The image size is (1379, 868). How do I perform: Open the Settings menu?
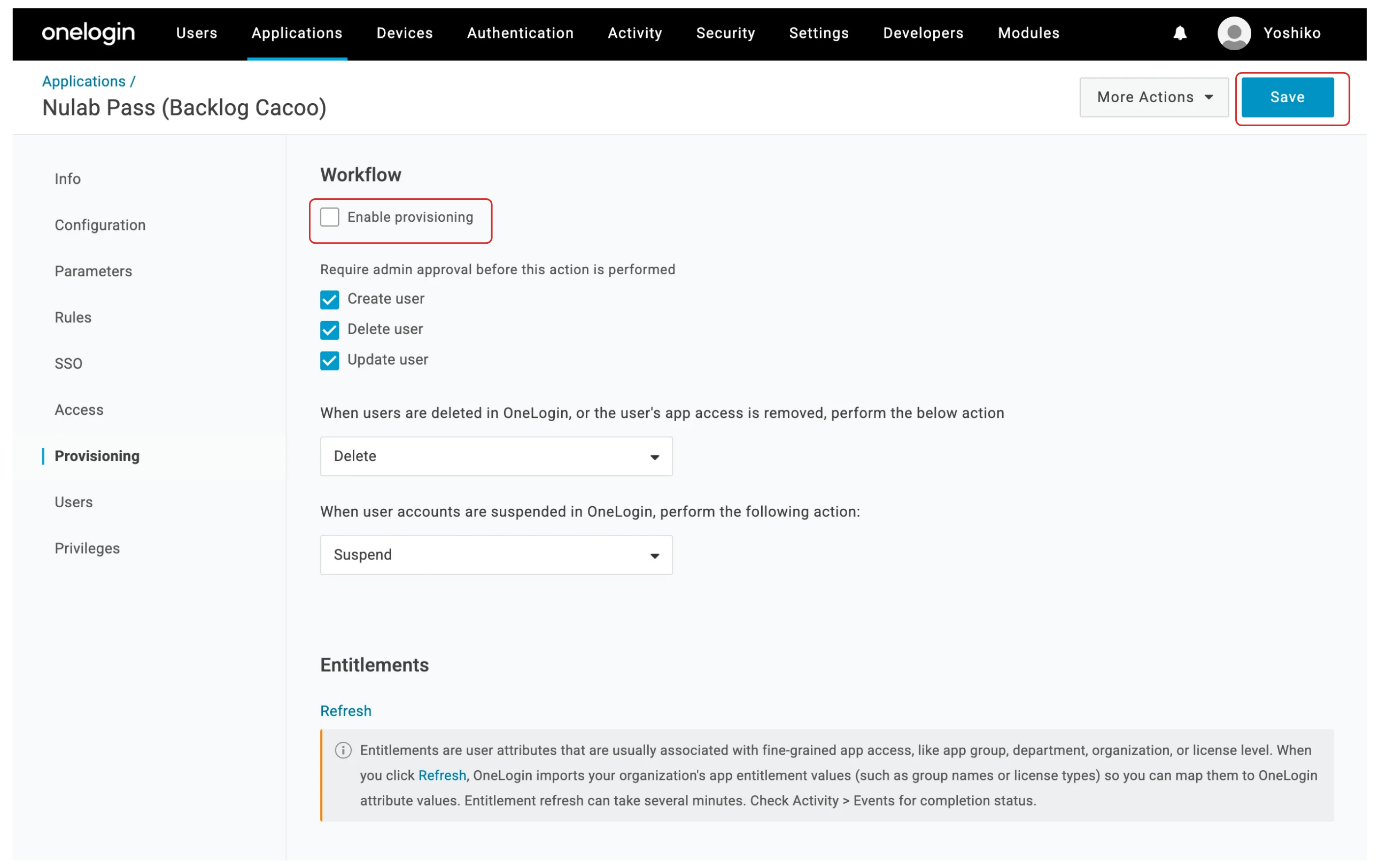coord(819,33)
